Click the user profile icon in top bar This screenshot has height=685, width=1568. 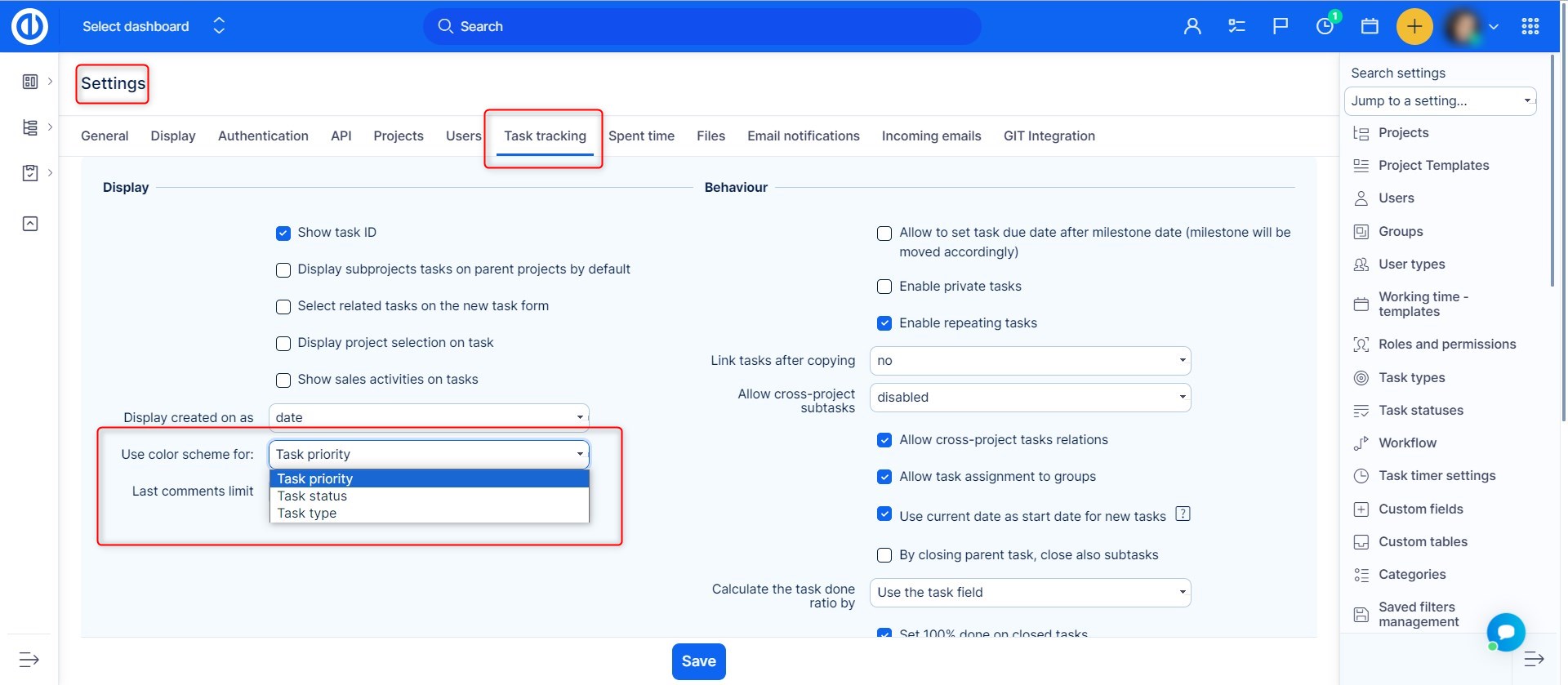coord(1192,26)
